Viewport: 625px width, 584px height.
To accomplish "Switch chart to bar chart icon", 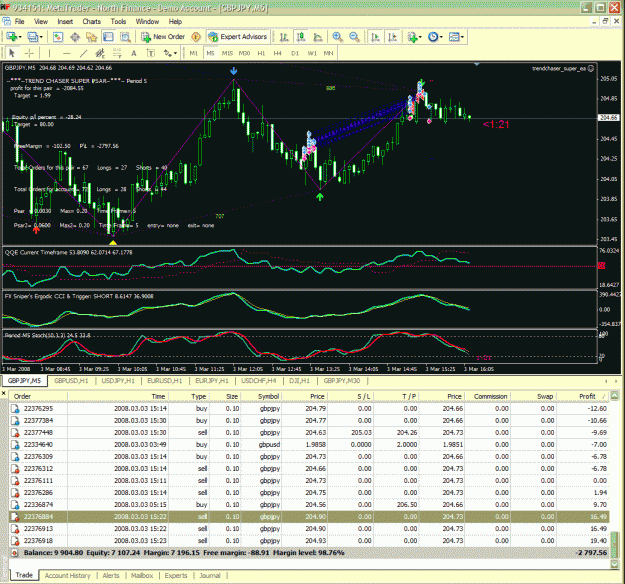I will [284, 37].
